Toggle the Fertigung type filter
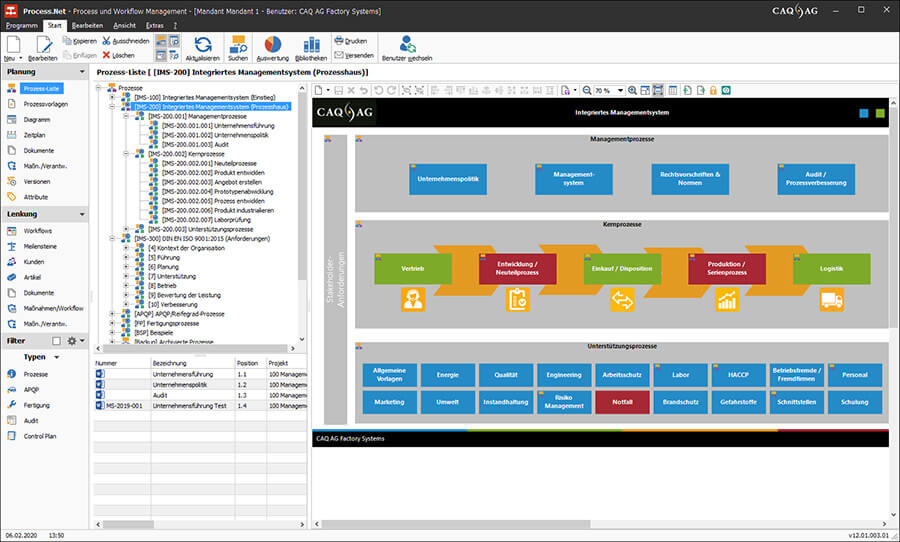Screen dimensions: 900x542 37,405
